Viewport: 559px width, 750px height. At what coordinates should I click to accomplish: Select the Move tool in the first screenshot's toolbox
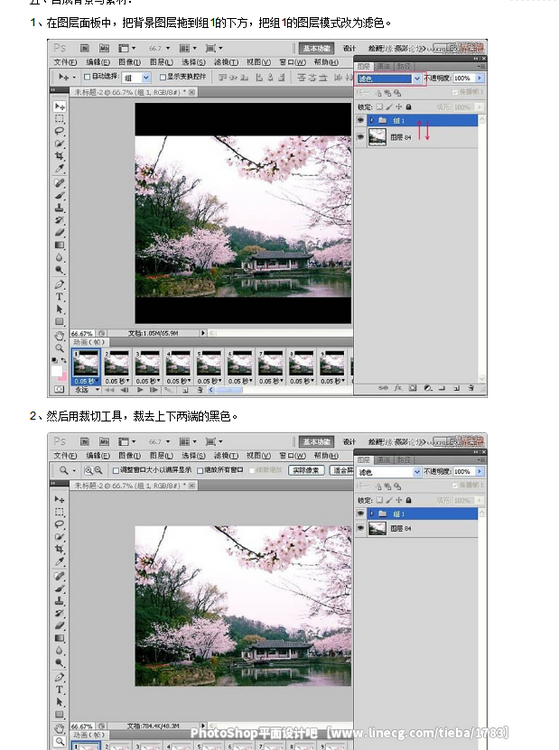(x=59, y=106)
